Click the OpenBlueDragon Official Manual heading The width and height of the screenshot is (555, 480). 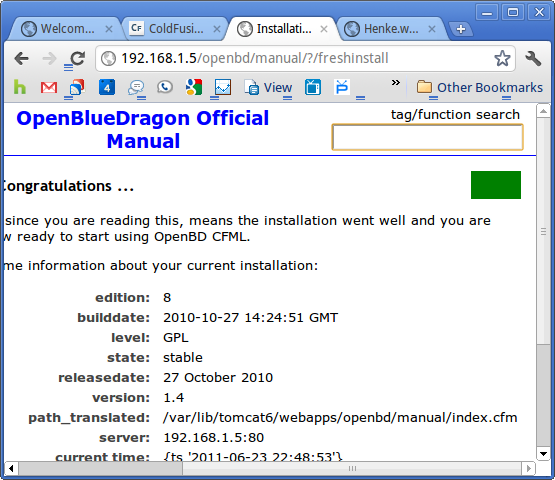pos(143,129)
